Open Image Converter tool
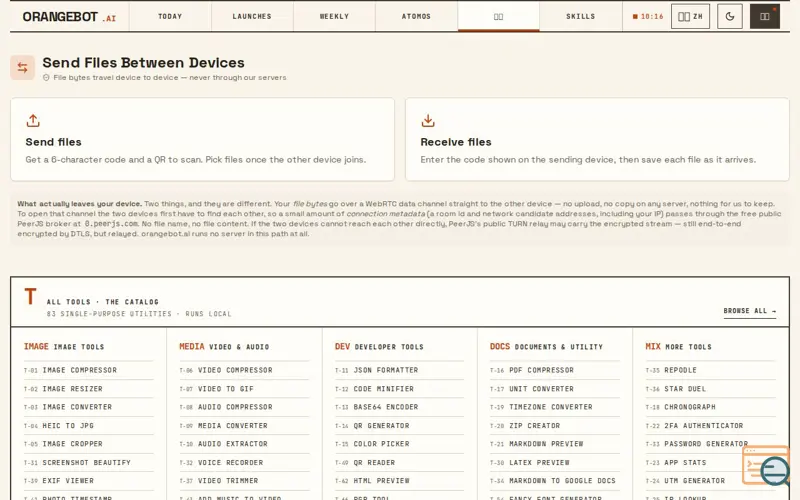The height and width of the screenshot is (500, 800). click(x=89, y=407)
